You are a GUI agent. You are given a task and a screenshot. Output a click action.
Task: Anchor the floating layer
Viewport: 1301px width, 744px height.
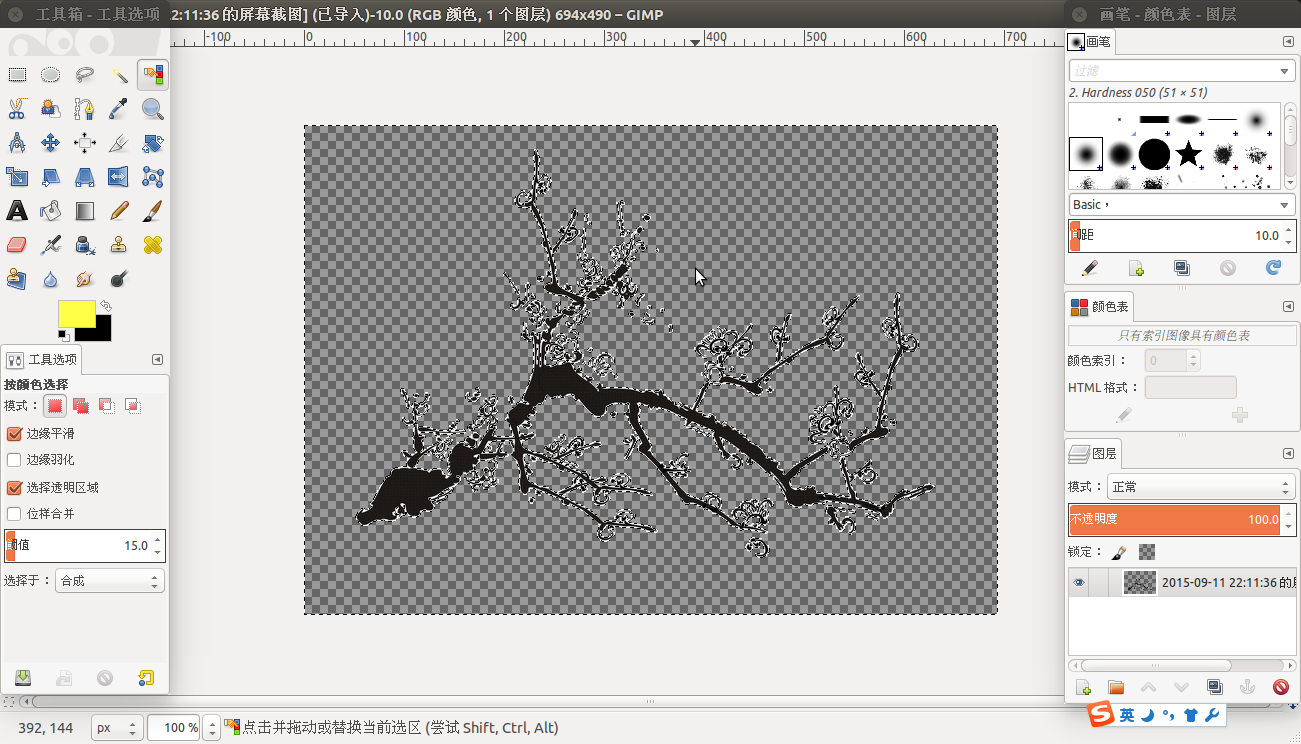(1247, 687)
